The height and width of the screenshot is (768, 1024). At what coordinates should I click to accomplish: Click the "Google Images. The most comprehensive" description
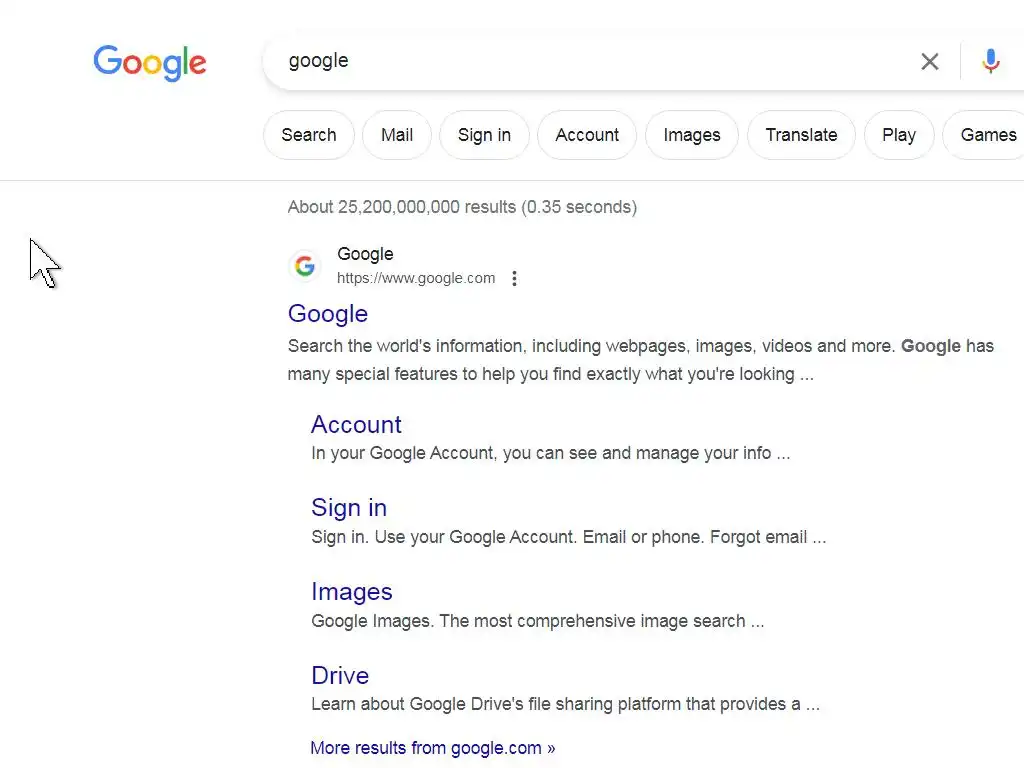(x=537, y=620)
